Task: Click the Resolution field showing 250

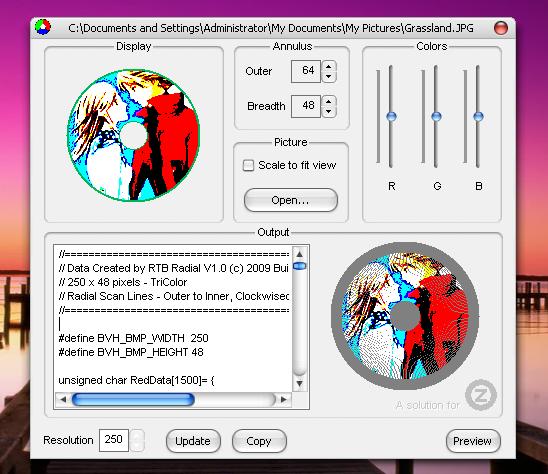Action: (x=114, y=440)
